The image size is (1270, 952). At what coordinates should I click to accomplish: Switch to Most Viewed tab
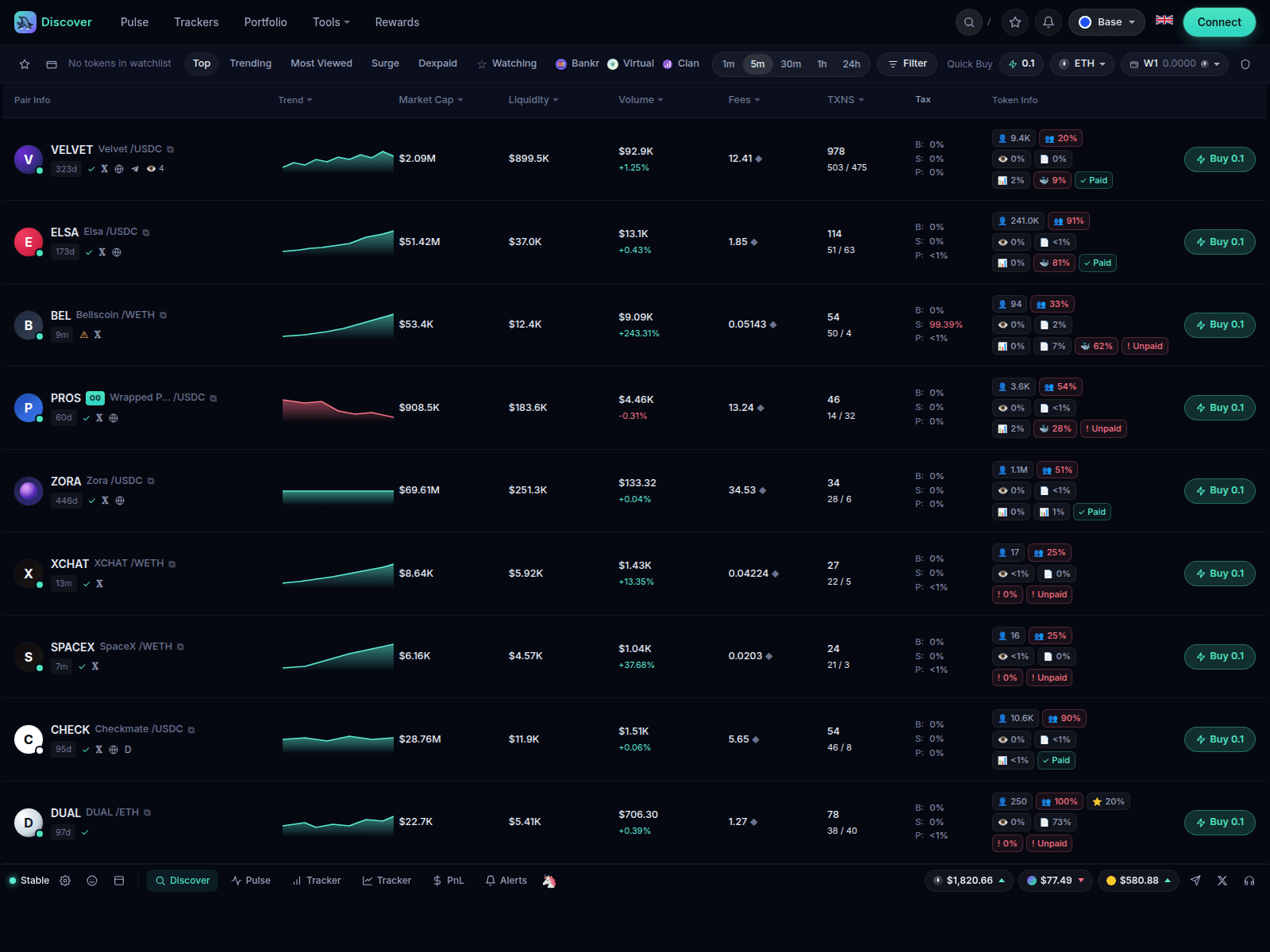(x=321, y=63)
